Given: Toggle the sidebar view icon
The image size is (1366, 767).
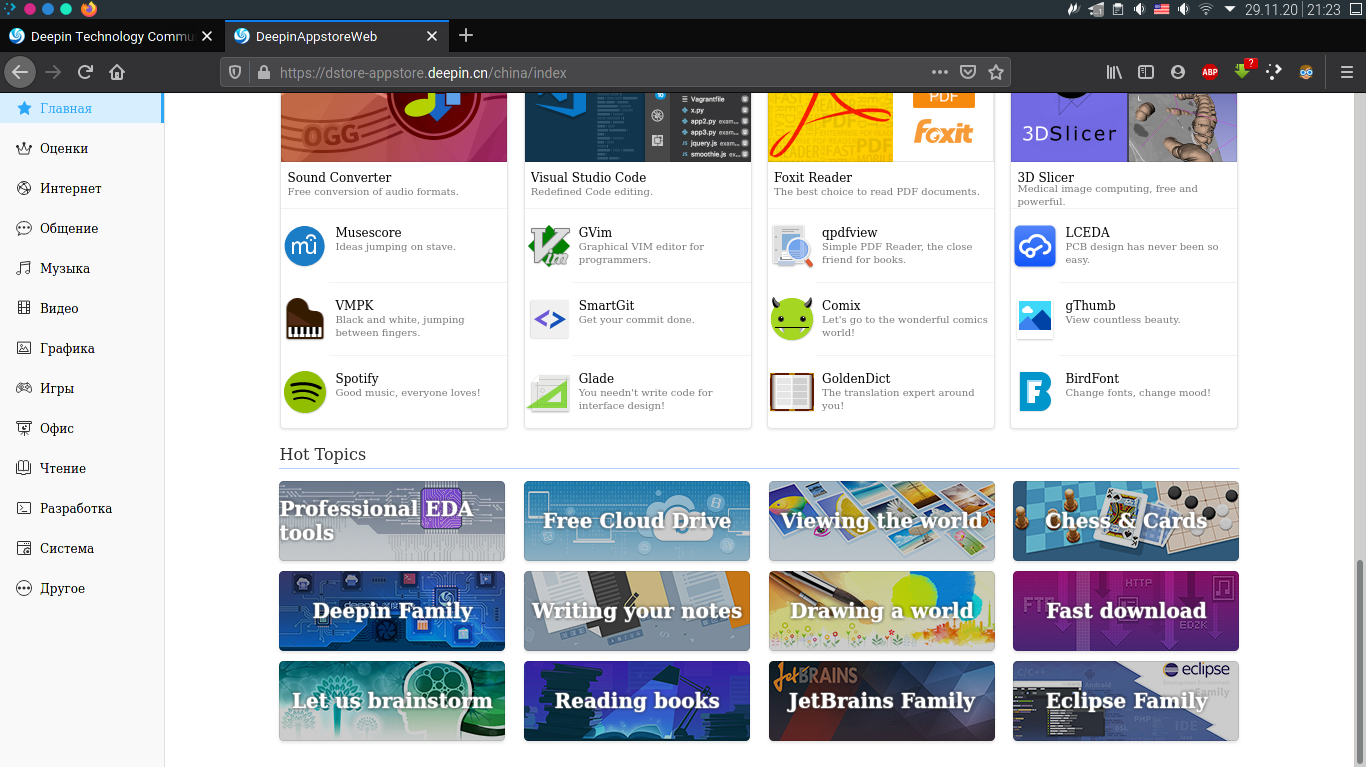Looking at the screenshot, I should coord(1146,72).
